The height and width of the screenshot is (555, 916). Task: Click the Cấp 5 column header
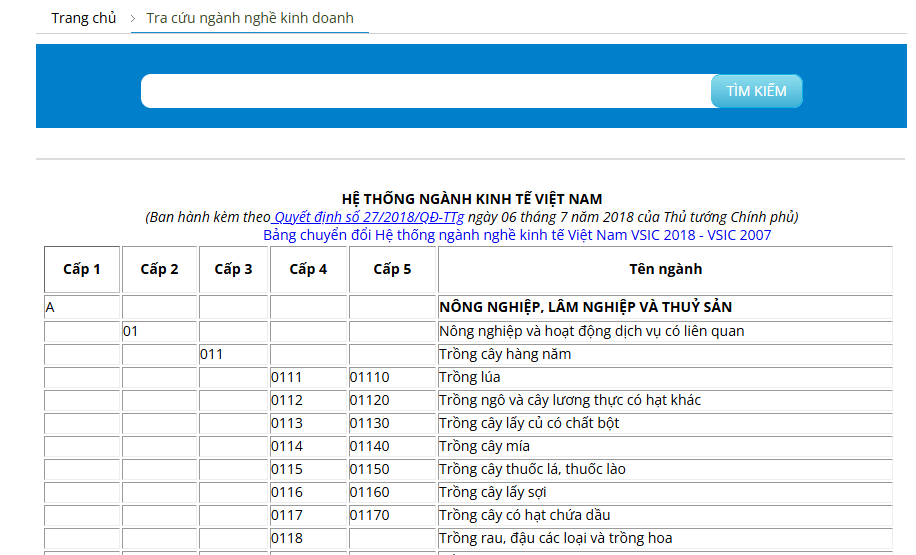(x=393, y=269)
